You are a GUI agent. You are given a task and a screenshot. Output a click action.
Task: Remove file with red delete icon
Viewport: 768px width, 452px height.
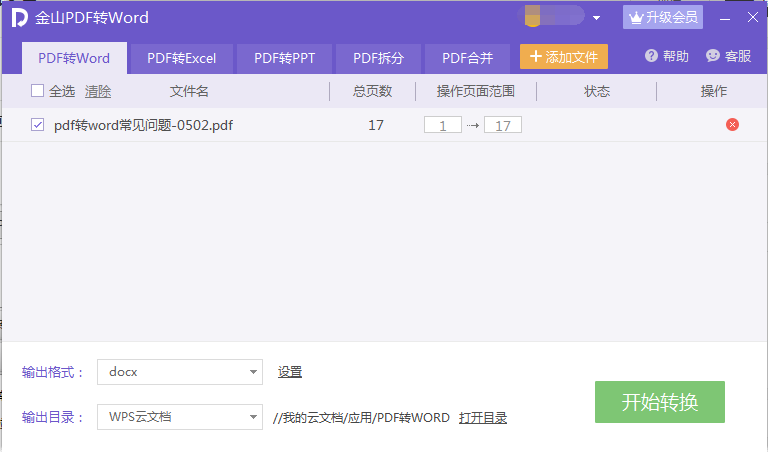click(732, 125)
